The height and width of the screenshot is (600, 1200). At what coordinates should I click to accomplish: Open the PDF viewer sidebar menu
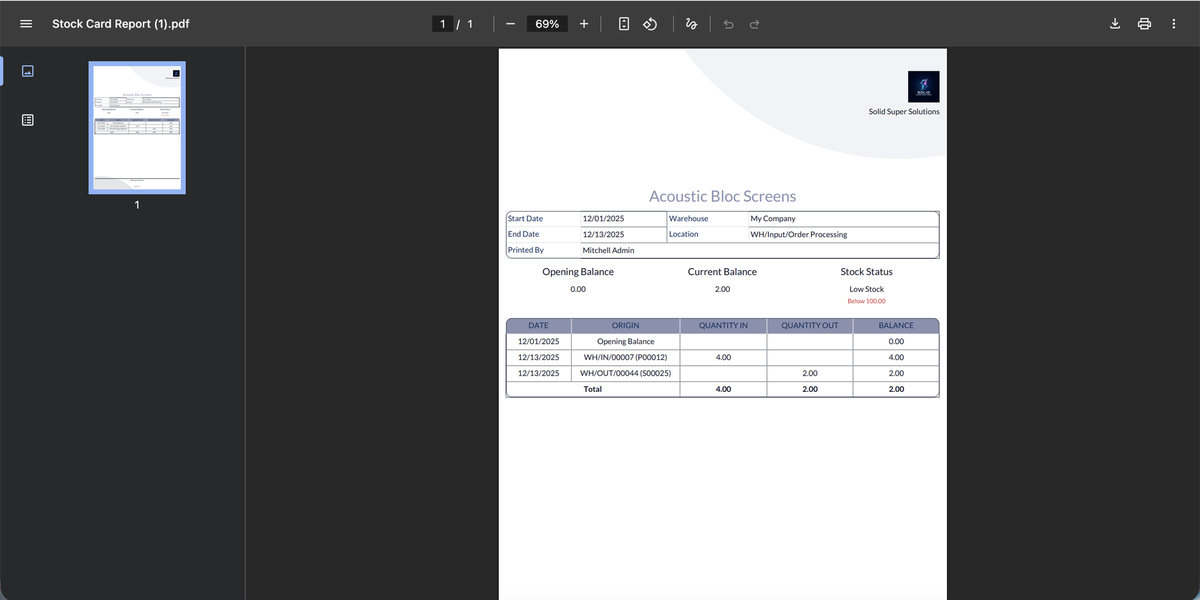(25, 23)
